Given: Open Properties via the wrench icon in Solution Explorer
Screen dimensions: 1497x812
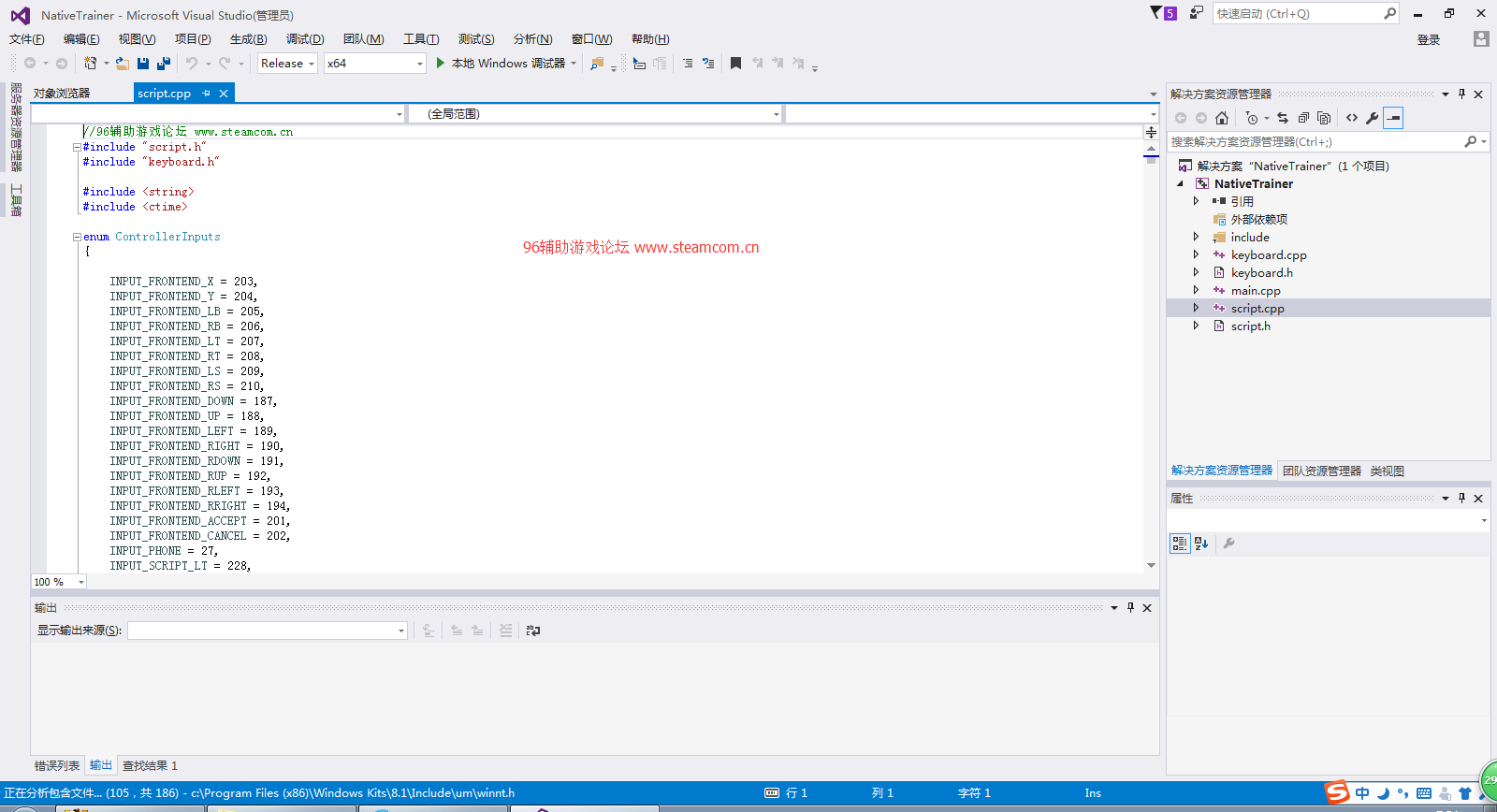Looking at the screenshot, I should (x=1372, y=118).
